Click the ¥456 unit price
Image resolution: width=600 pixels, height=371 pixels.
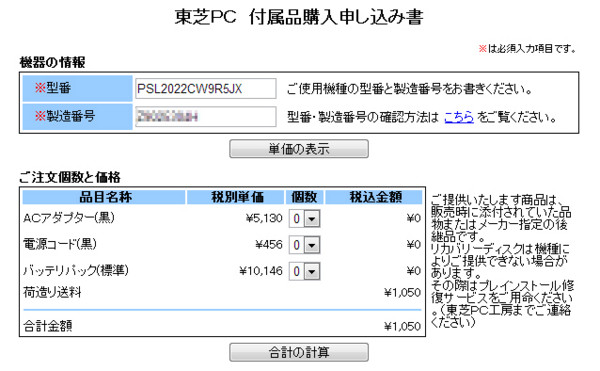(269, 244)
